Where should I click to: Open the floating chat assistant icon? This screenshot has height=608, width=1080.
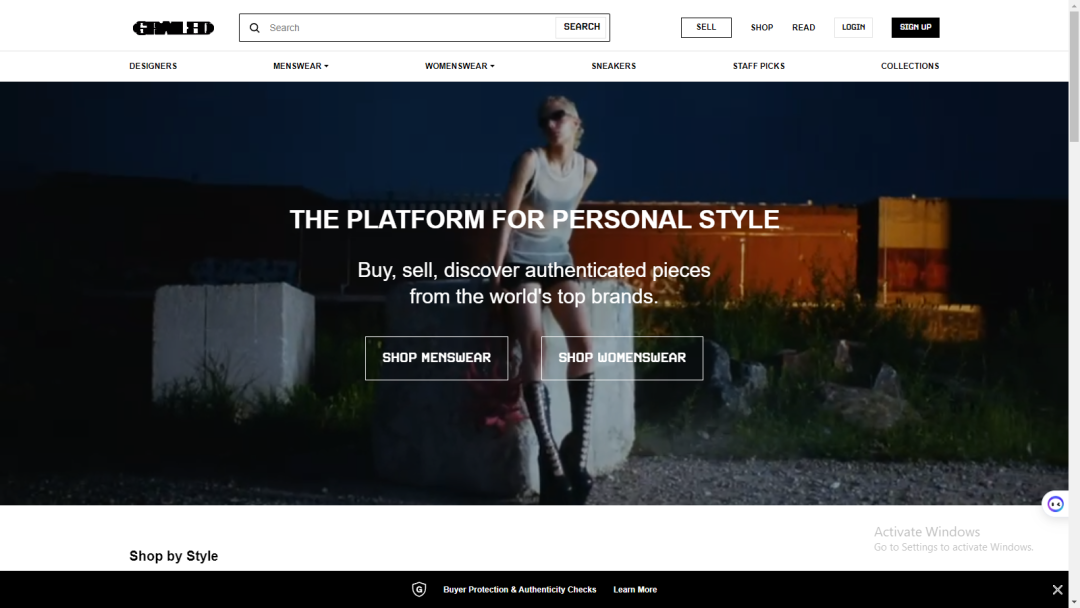1055,504
